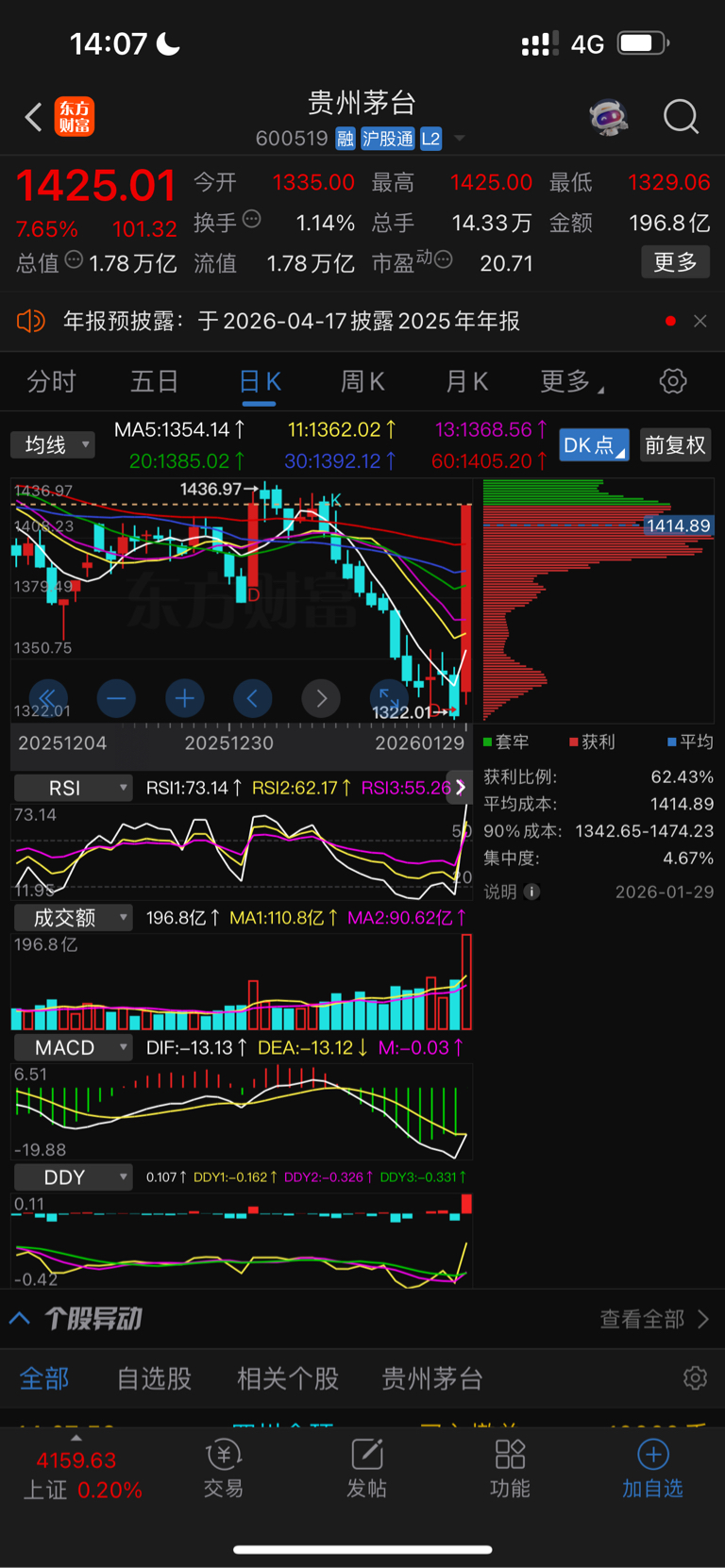Switch to the 月K tab
725x1568 pixels.
tap(466, 381)
